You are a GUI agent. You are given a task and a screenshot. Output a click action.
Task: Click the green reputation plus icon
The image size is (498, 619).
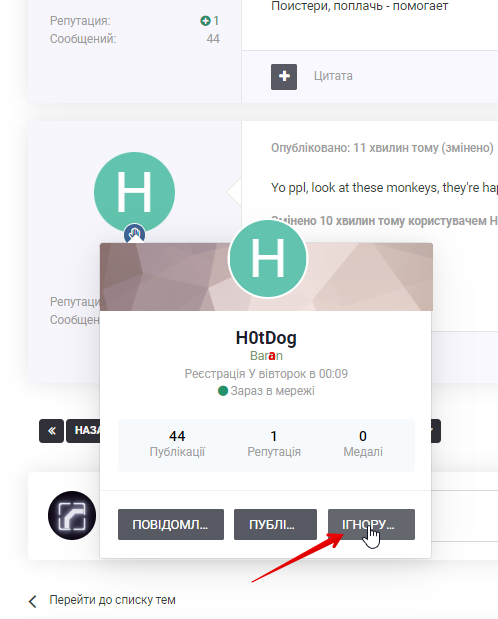click(x=205, y=21)
